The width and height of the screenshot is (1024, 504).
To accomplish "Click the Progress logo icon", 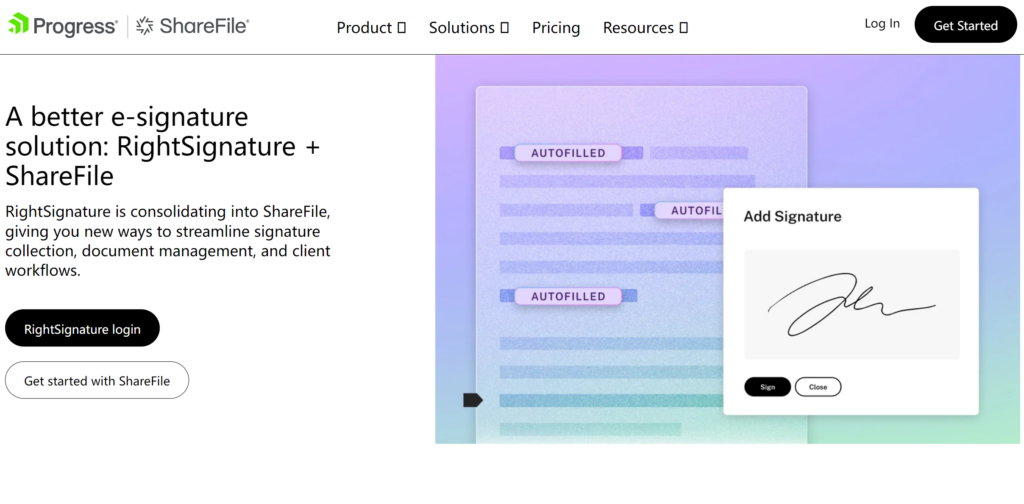I will [18, 25].
